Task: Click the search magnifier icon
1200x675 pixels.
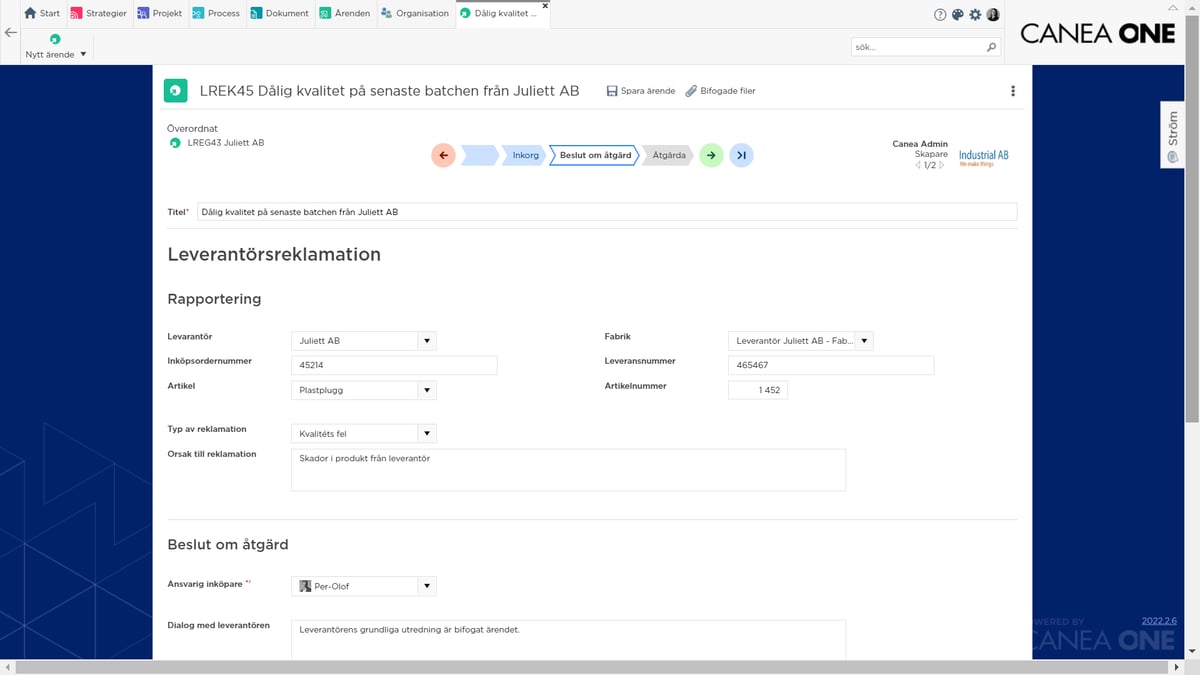Action: (991, 47)
